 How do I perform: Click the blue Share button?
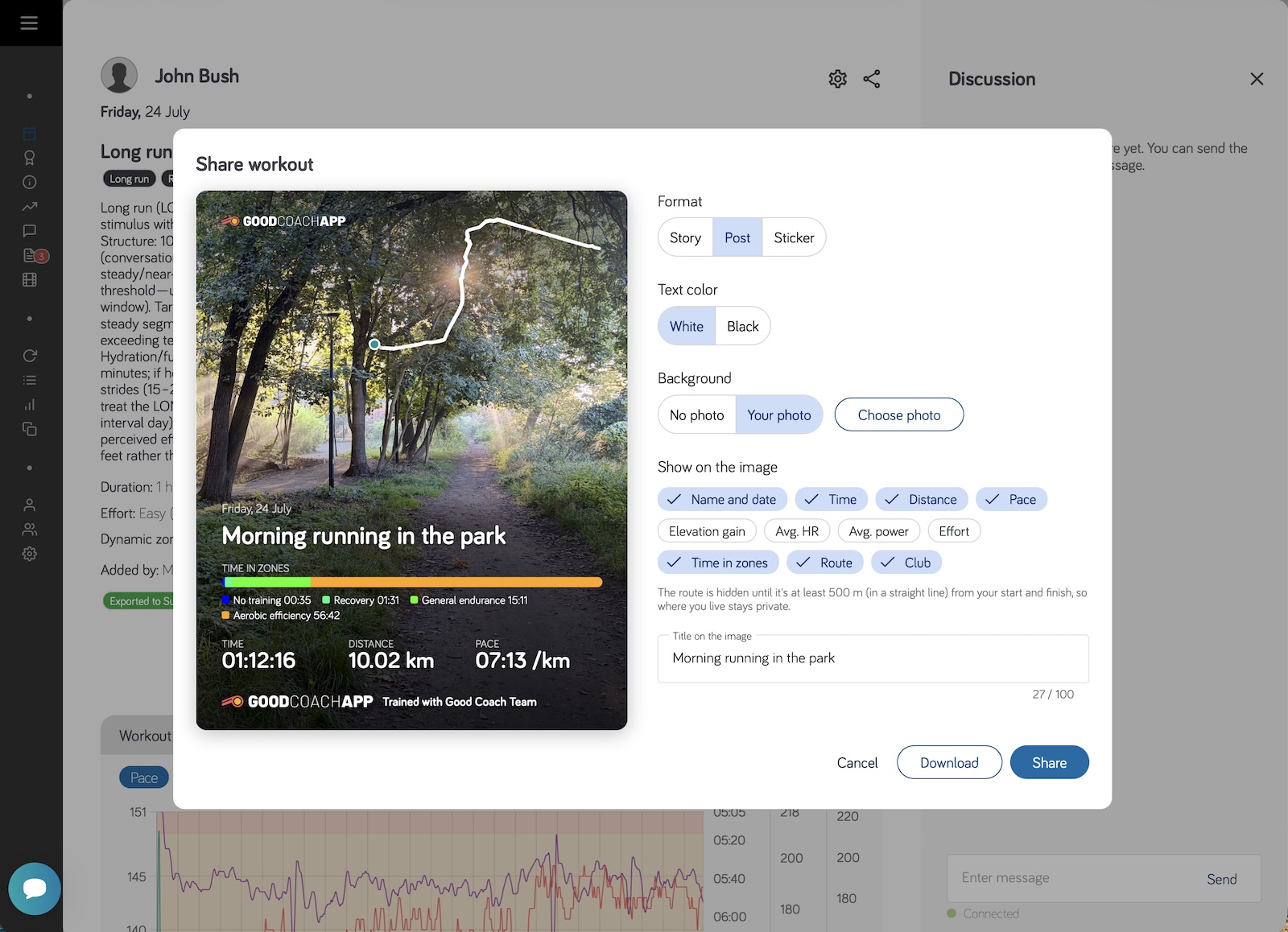pyautogui.click(x=1050, y=762)
